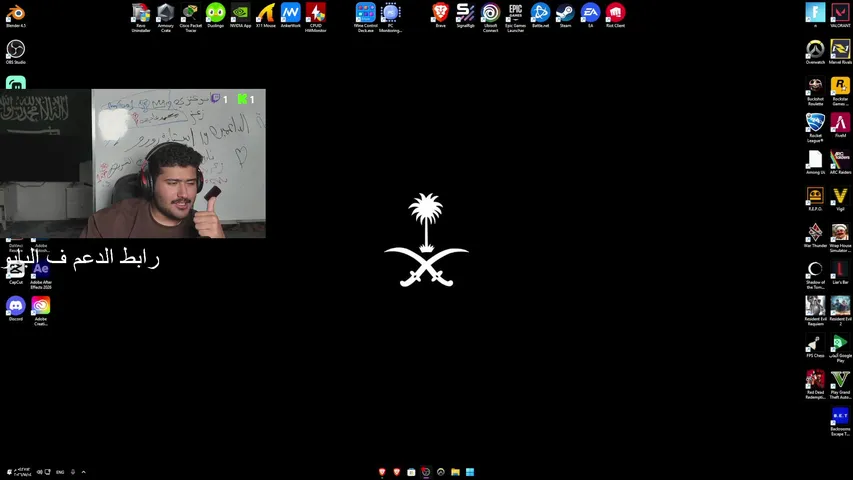The width and height of the screenshot is (853, 480).
Task: Launch Overwatch from the desktop
Action: [x=815, y=52]
